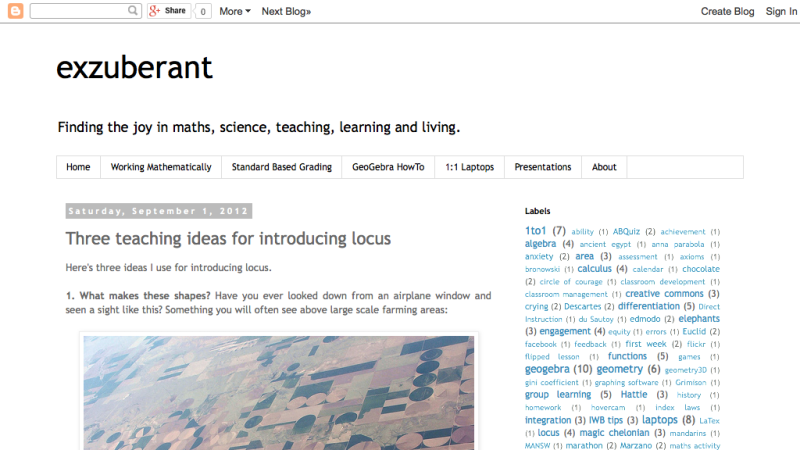Open the More dropdown in navbar
Screen dimensions: 800x450
pos(235,11)
